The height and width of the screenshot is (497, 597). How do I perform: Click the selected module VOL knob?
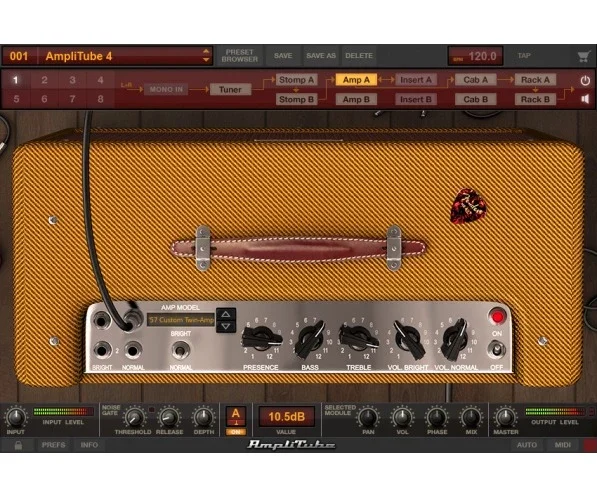(402, 418)
